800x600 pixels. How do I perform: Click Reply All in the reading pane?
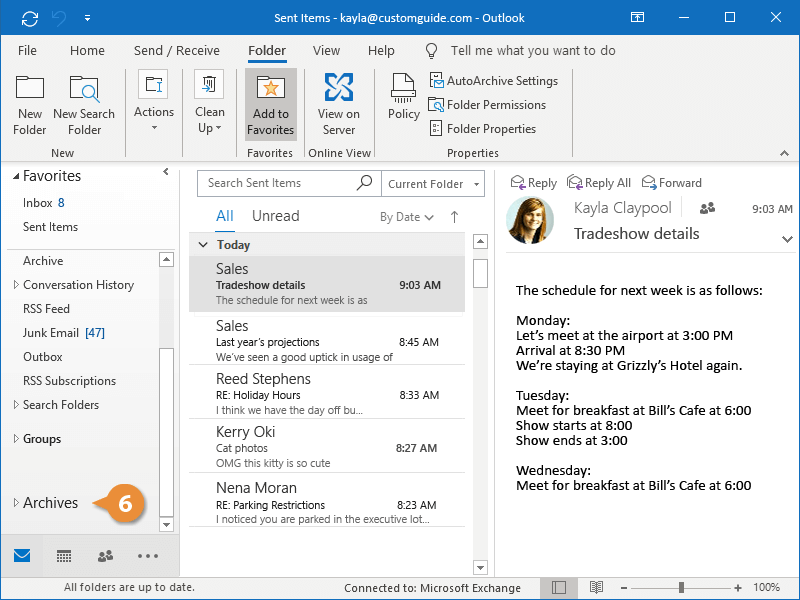[x=599, y=183]
